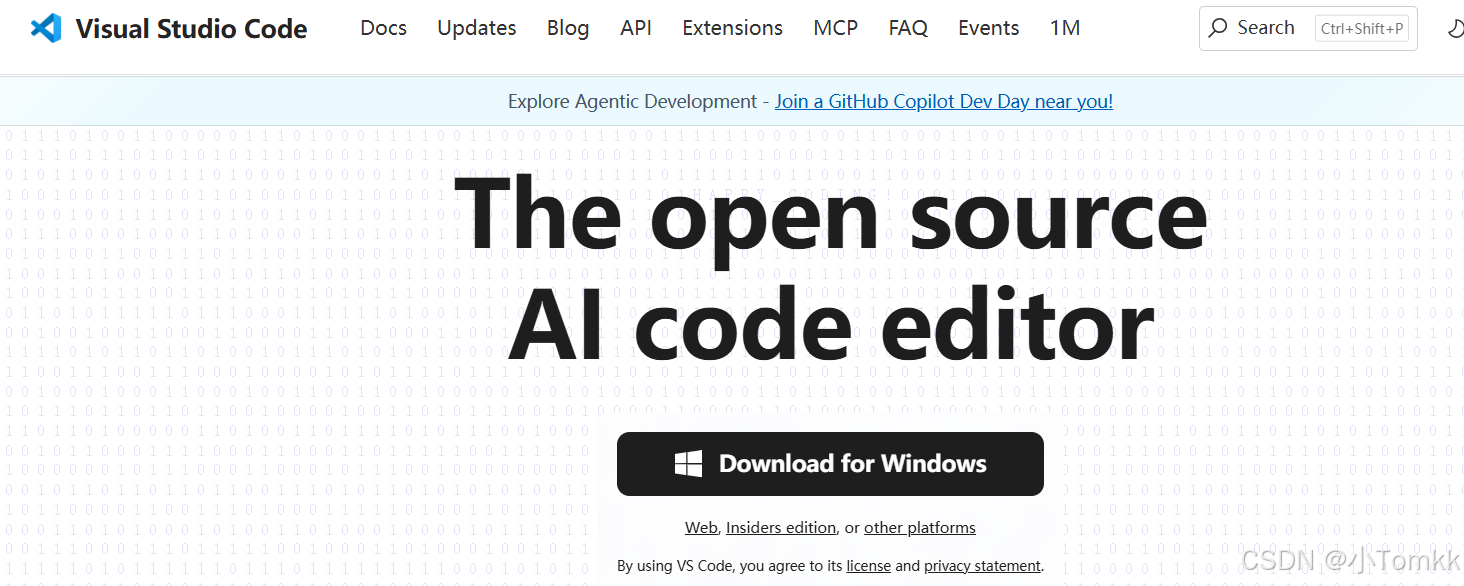The width and height of the screenshot is (1464, 586).
Task: Click the Ctrl+Shift+P shortcut badge
Action: [x=1362, y=29]
